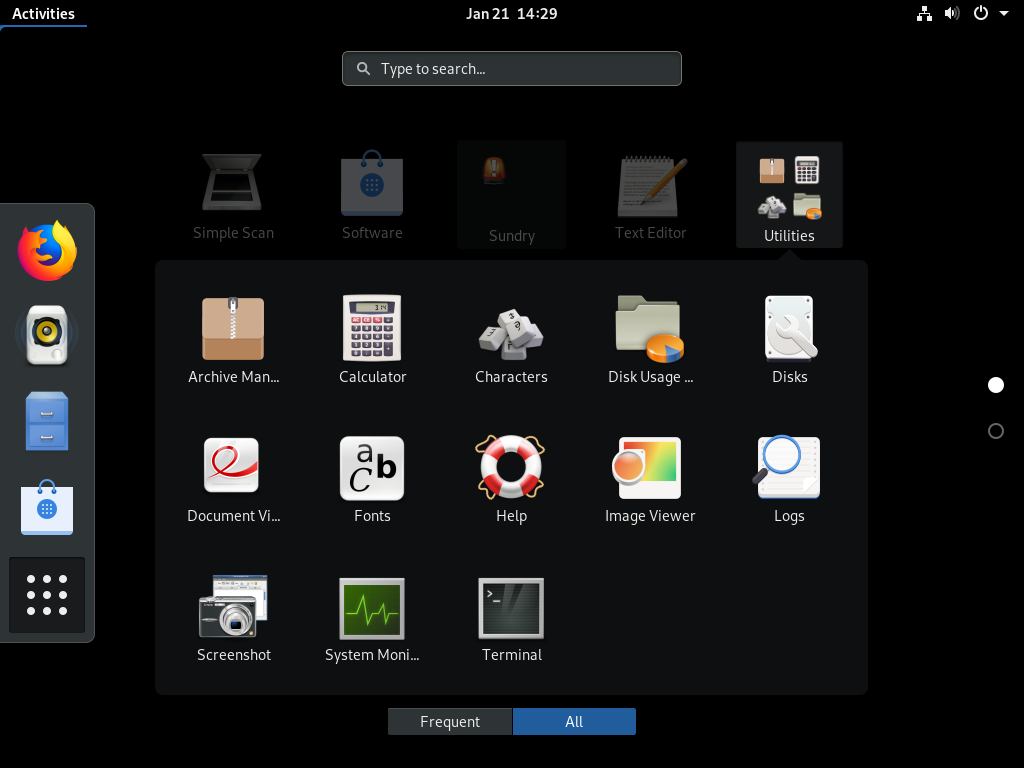Launch the Terminal app
This screenshot has height=768, width=1024.
coord(511,618)
